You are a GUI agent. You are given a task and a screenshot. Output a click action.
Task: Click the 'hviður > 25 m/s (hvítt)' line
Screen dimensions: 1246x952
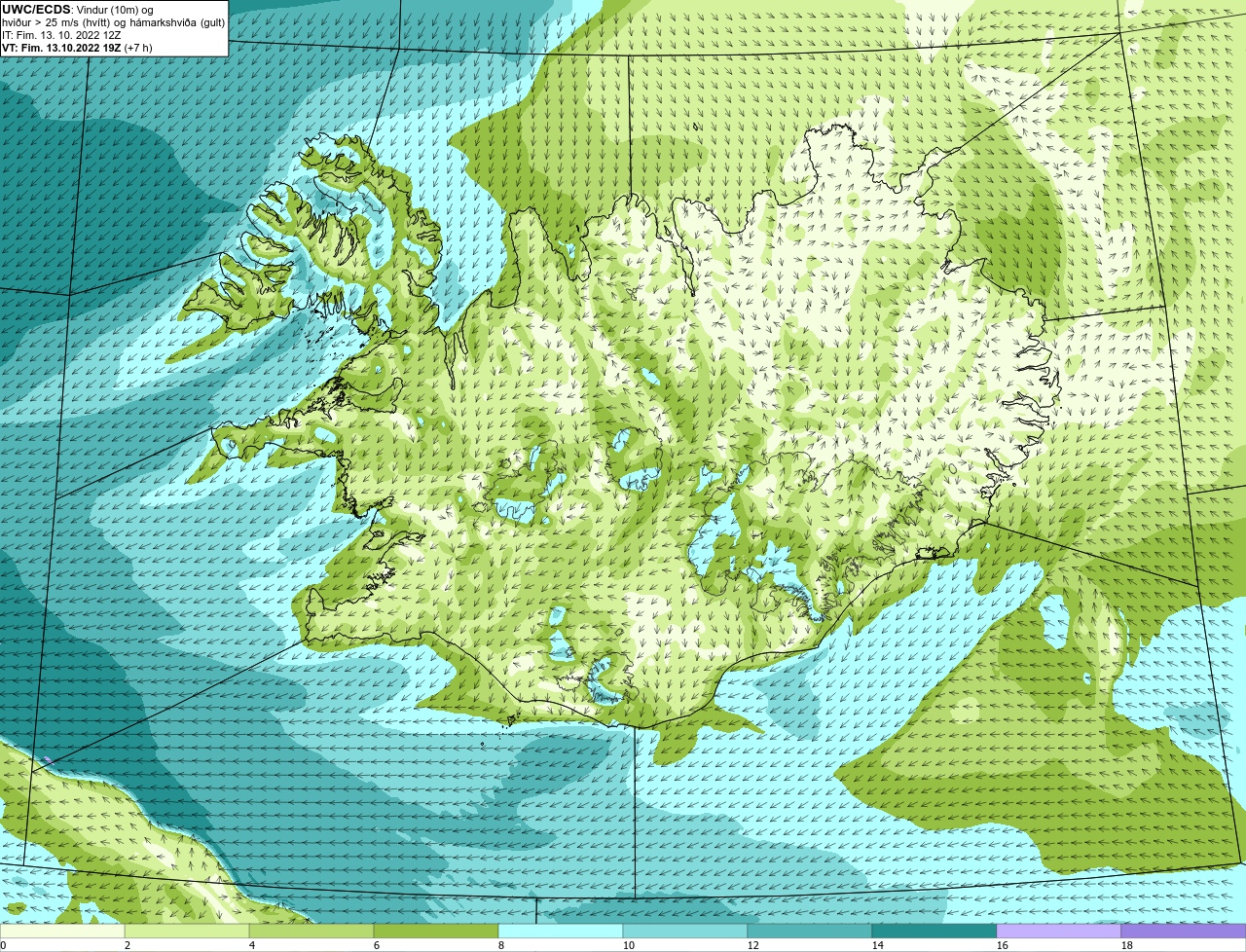[x=114, y=22]
